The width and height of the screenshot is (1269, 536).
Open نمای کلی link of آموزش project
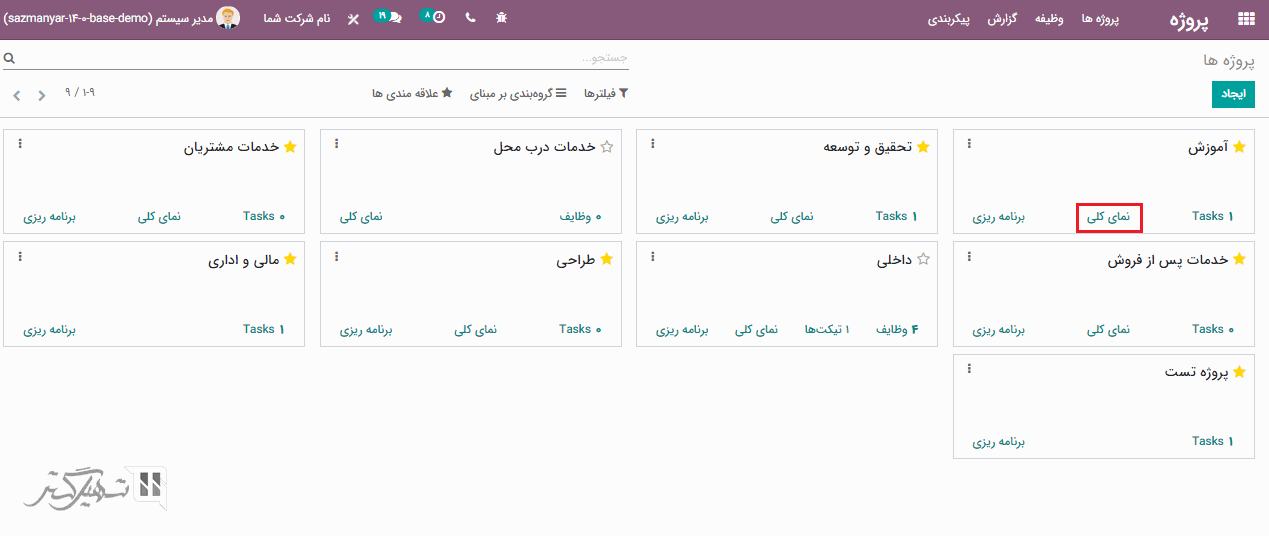click(1108, 217)
